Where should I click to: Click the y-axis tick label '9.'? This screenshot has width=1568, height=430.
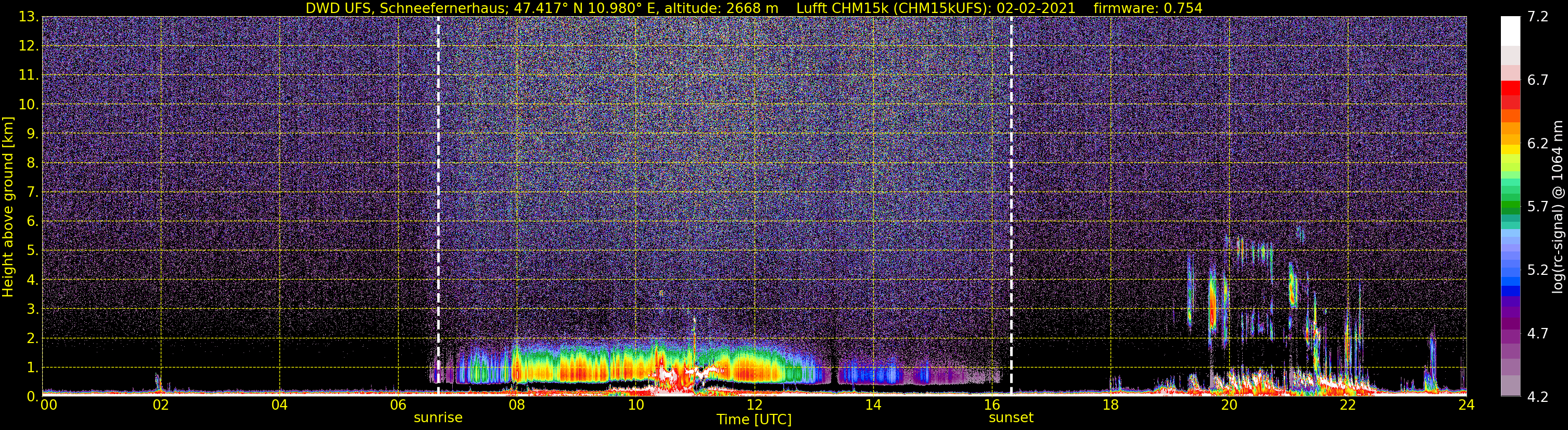coord(32,133)
